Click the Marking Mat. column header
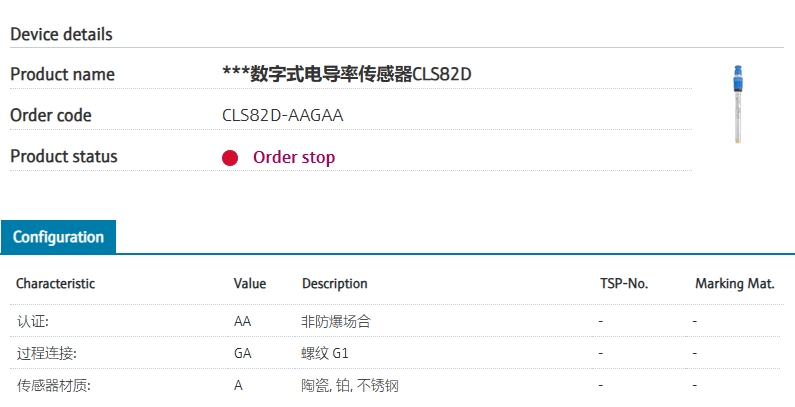795x407 pixels. pos(735,283)
